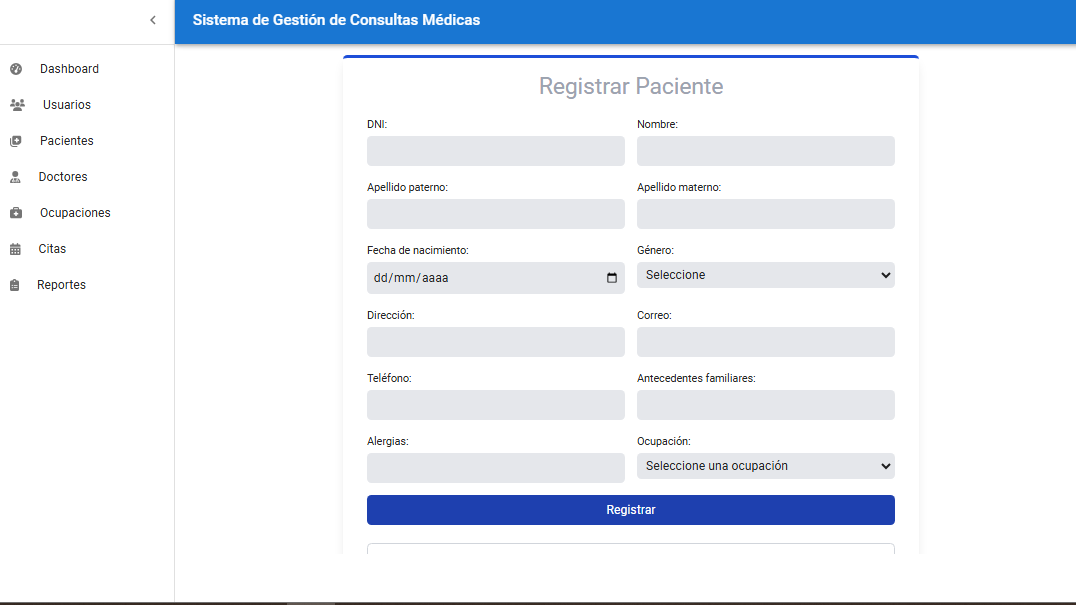
Task: Click the Apellido materno field
Action: point(765,214)
